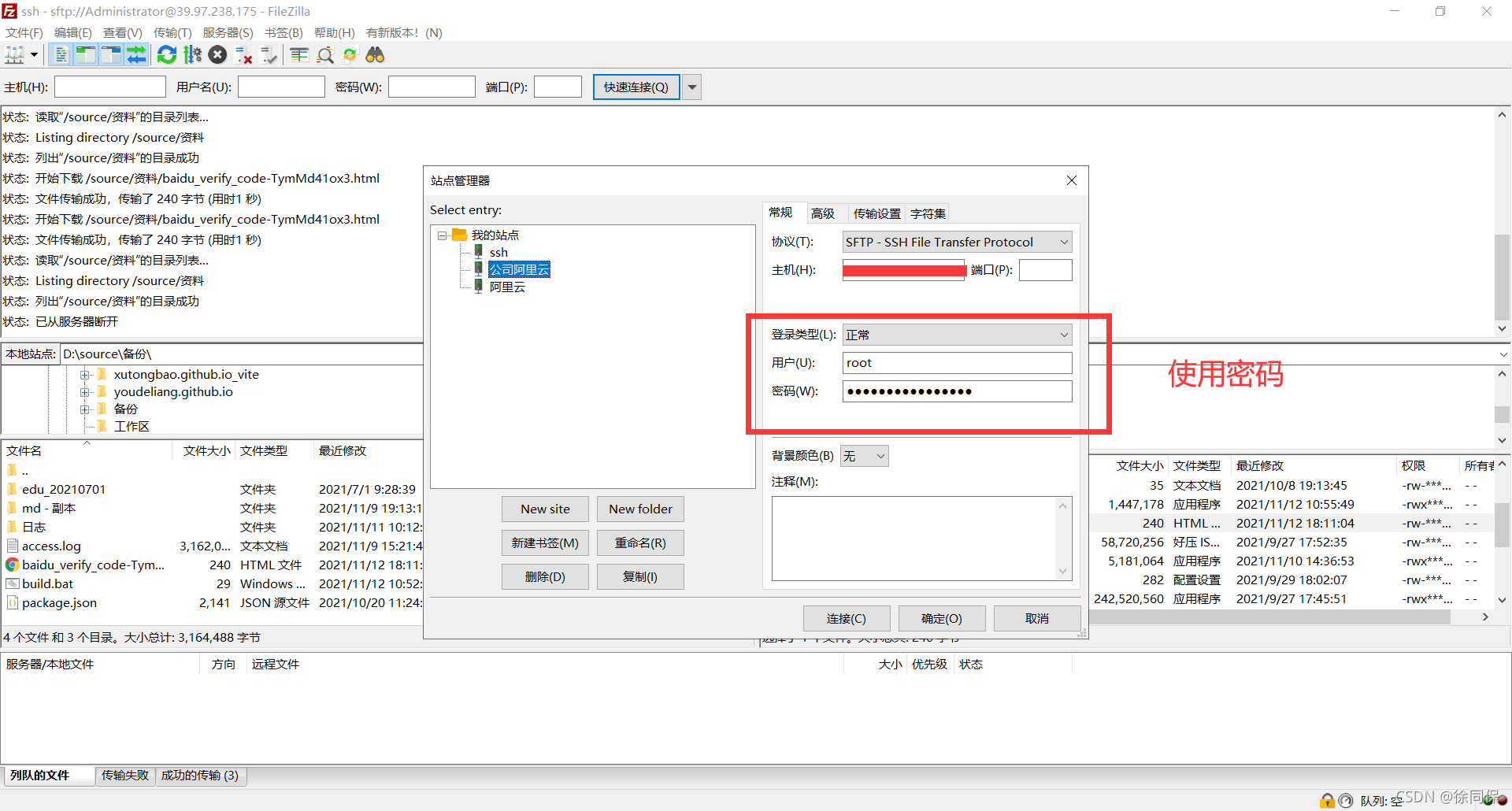1512x811 pixels.
Task: Refresh the file and folder lists
Action: point(166,54)
